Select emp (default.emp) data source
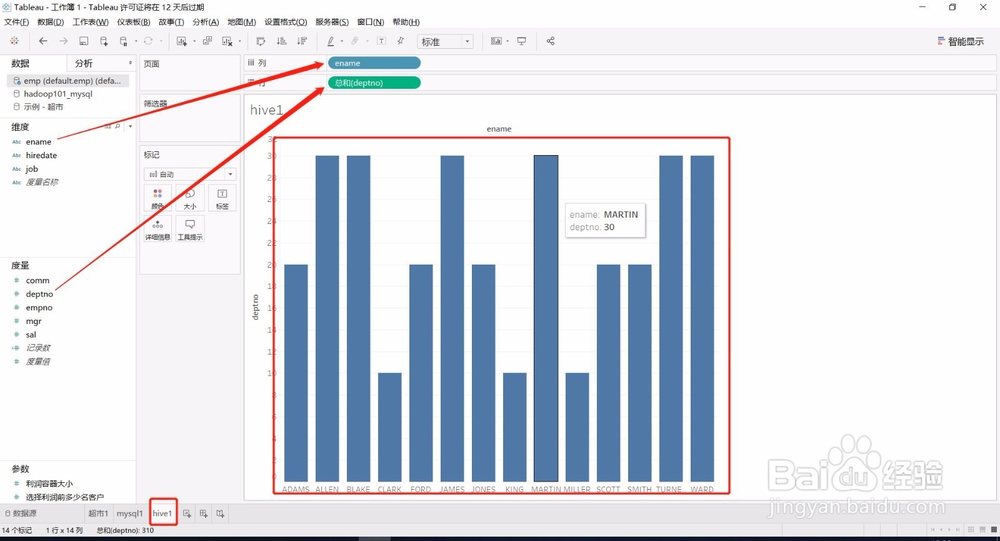 pyautogui.click(x=68, y=81)
